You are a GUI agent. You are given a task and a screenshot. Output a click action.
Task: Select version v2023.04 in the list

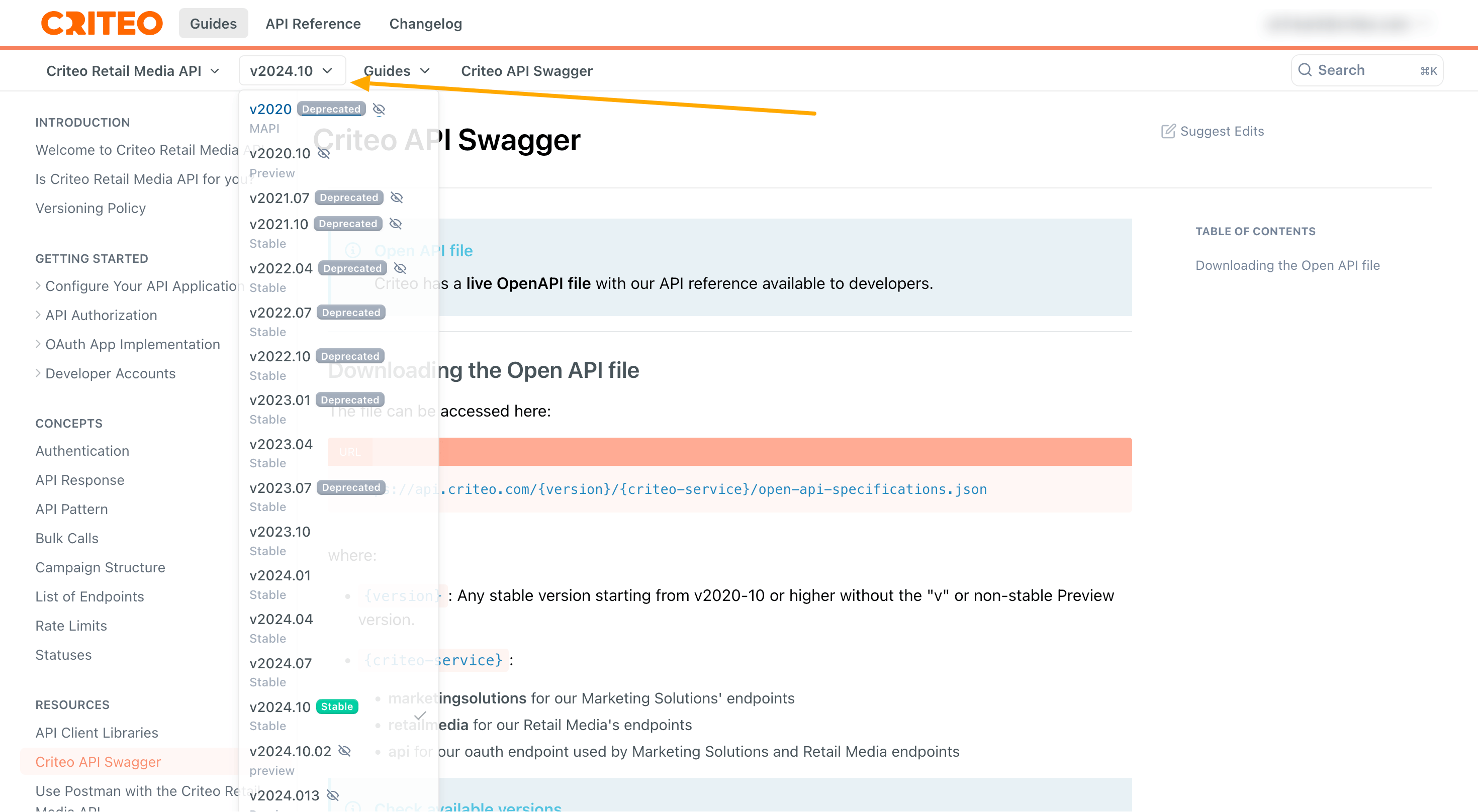click(x=281, y=444)
